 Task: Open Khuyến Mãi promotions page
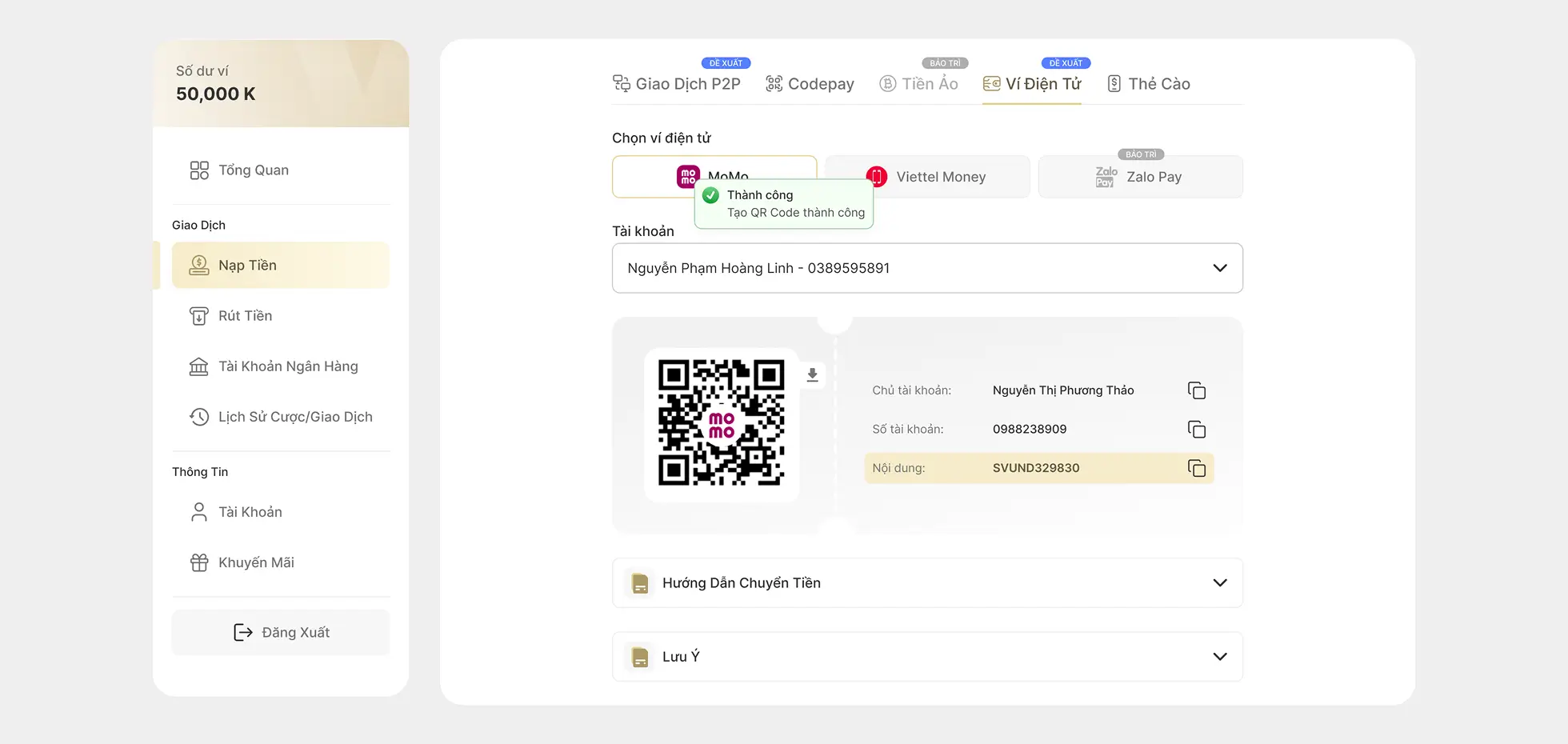tap(281, 562)
